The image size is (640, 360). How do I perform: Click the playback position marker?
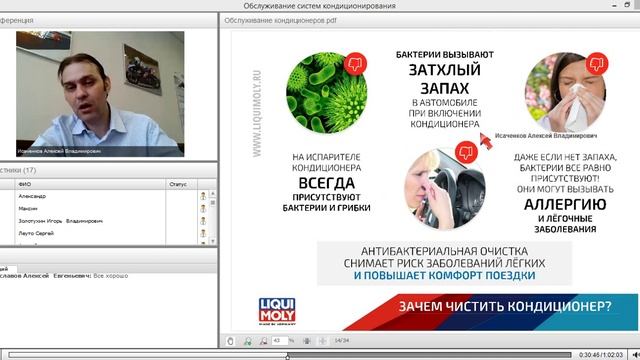point(288,356)
